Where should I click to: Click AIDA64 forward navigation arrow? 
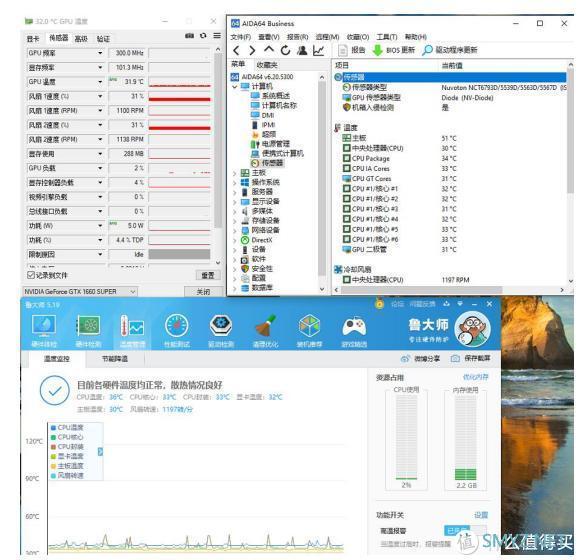click(x=252, y=50)
